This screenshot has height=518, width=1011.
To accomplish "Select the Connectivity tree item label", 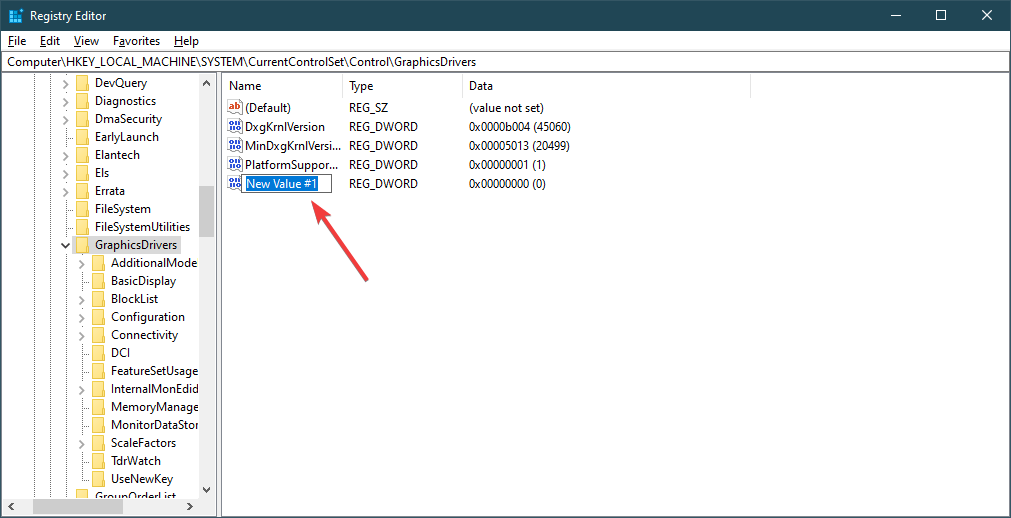I will (144, 335).
